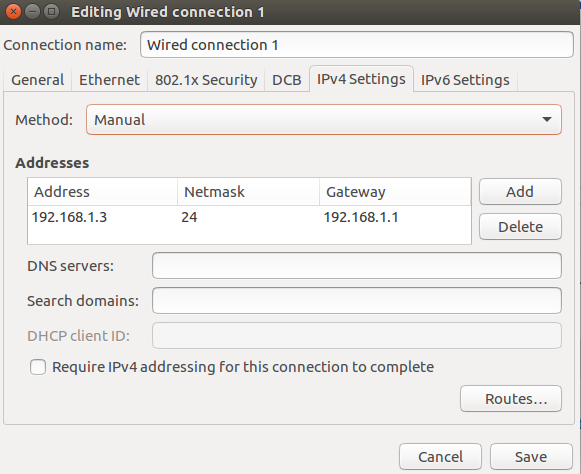581x474 pixels.
Task: Focus the DNS servers input field
Action: (x=357, y=266)
